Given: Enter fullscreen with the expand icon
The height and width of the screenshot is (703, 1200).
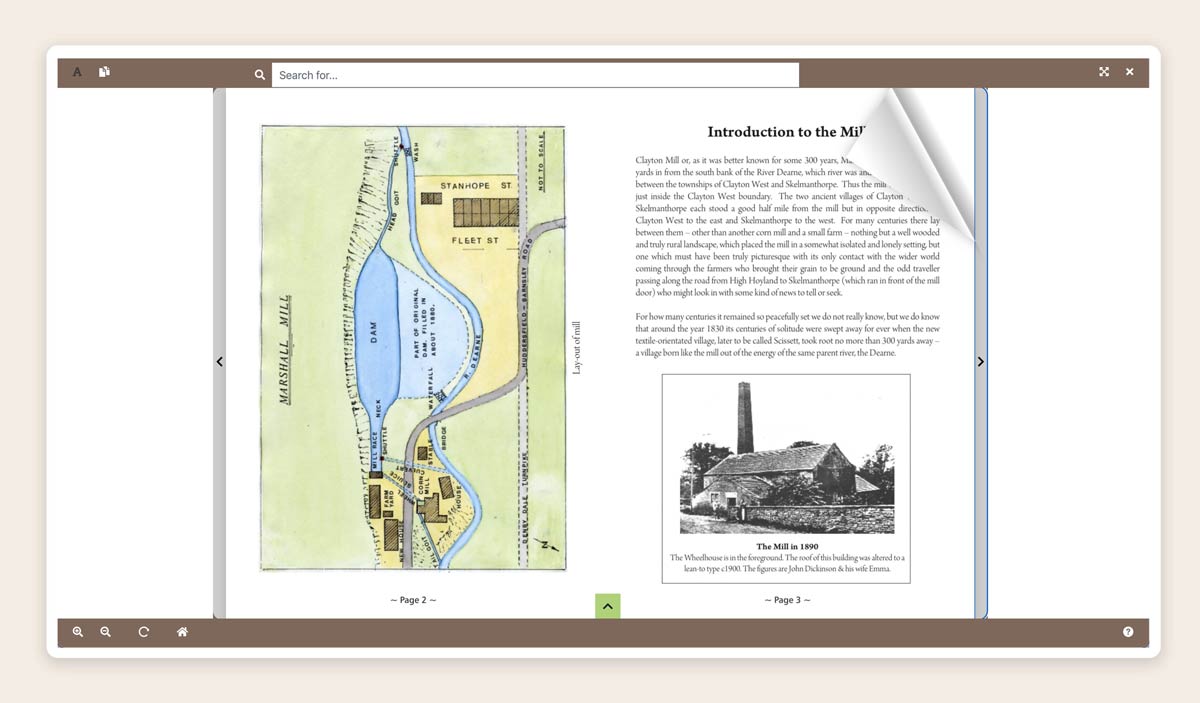Looking at the screenshot, I should [1104, 72].
